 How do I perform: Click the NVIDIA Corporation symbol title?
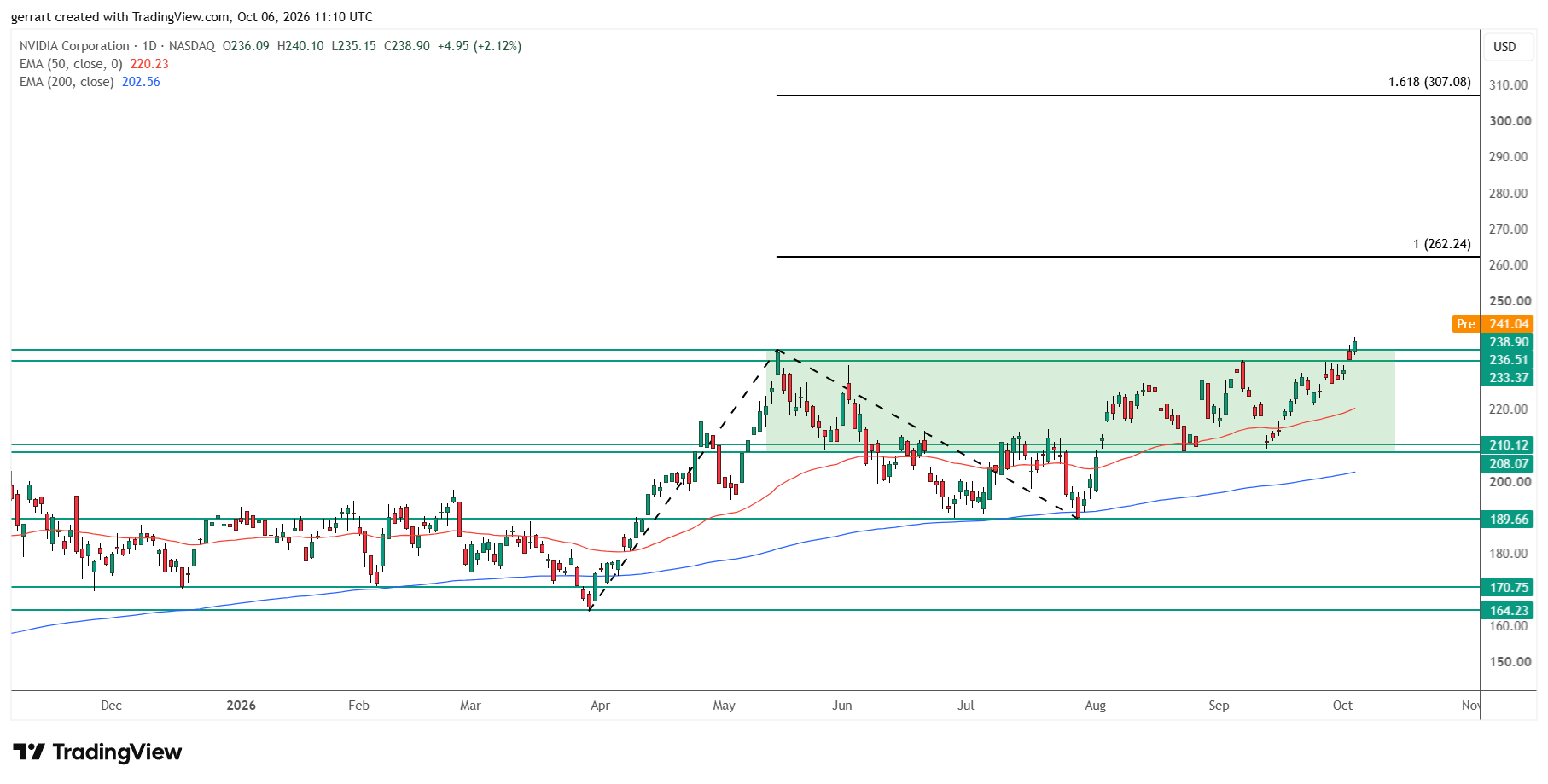pyautogui.click(x=74, y=46)
